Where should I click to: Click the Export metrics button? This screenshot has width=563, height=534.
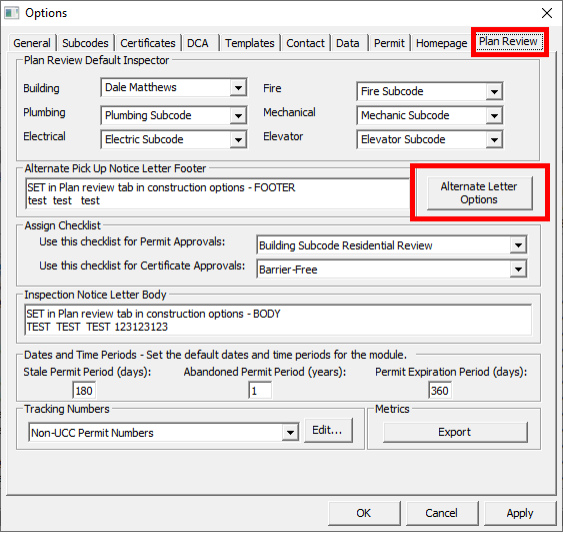click(455, 432)
